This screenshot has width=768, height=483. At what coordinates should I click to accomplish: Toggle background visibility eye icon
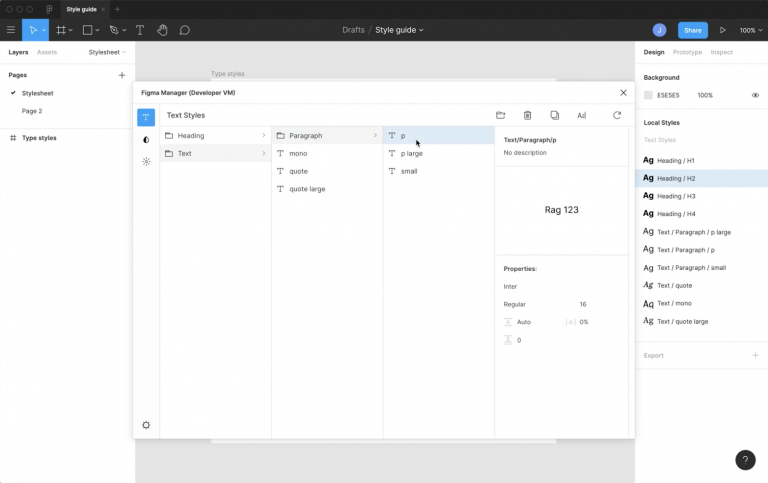coord(755,95)
